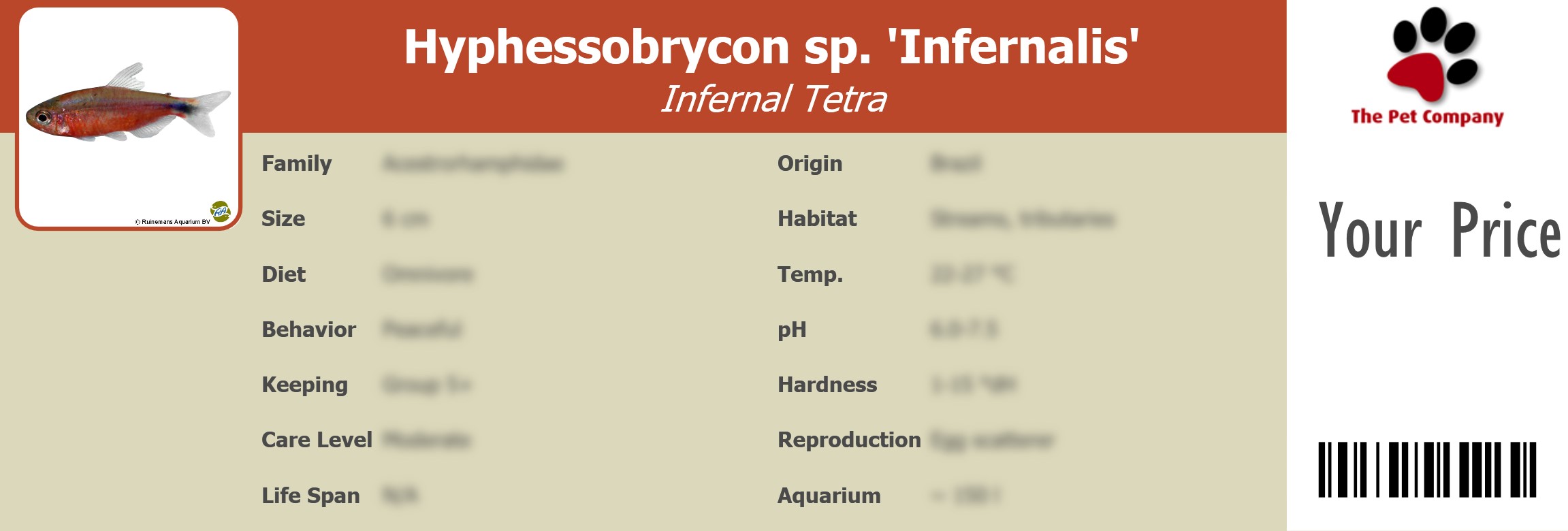
Task: Click the Hyphessobrycon sp. 'Infernalis' title
Action: tap(771, 47)
